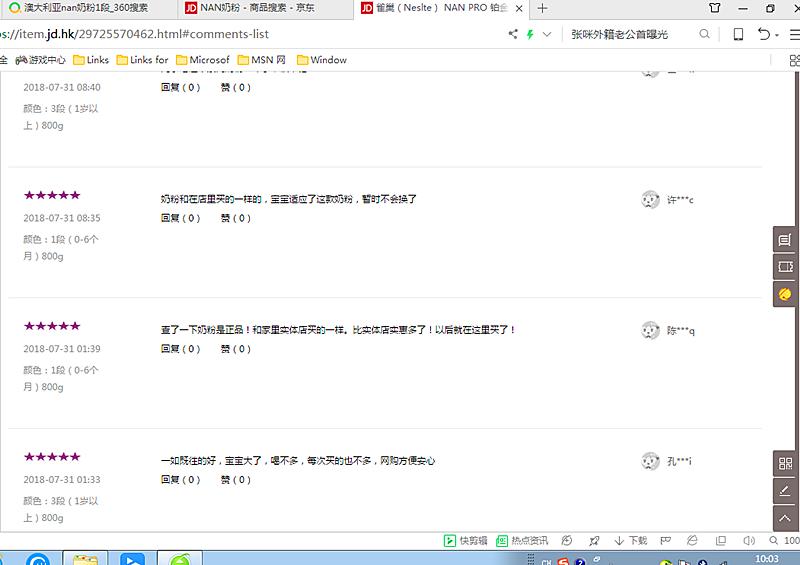
Task: Toggle the sound speaker icon in status bar
Action: [750, 541]
